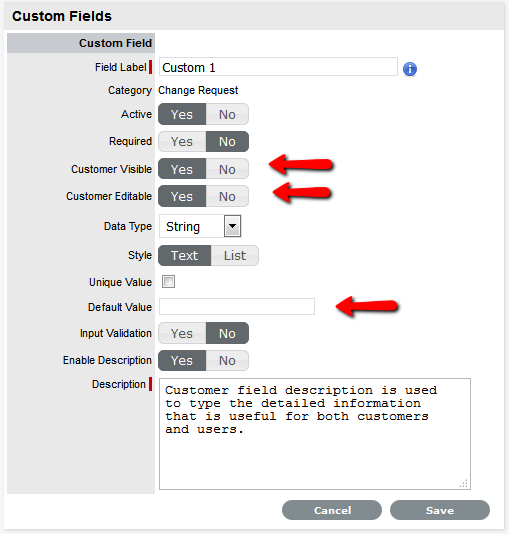
Task: Click into the Description text area
Action: (x=315, y=434)
